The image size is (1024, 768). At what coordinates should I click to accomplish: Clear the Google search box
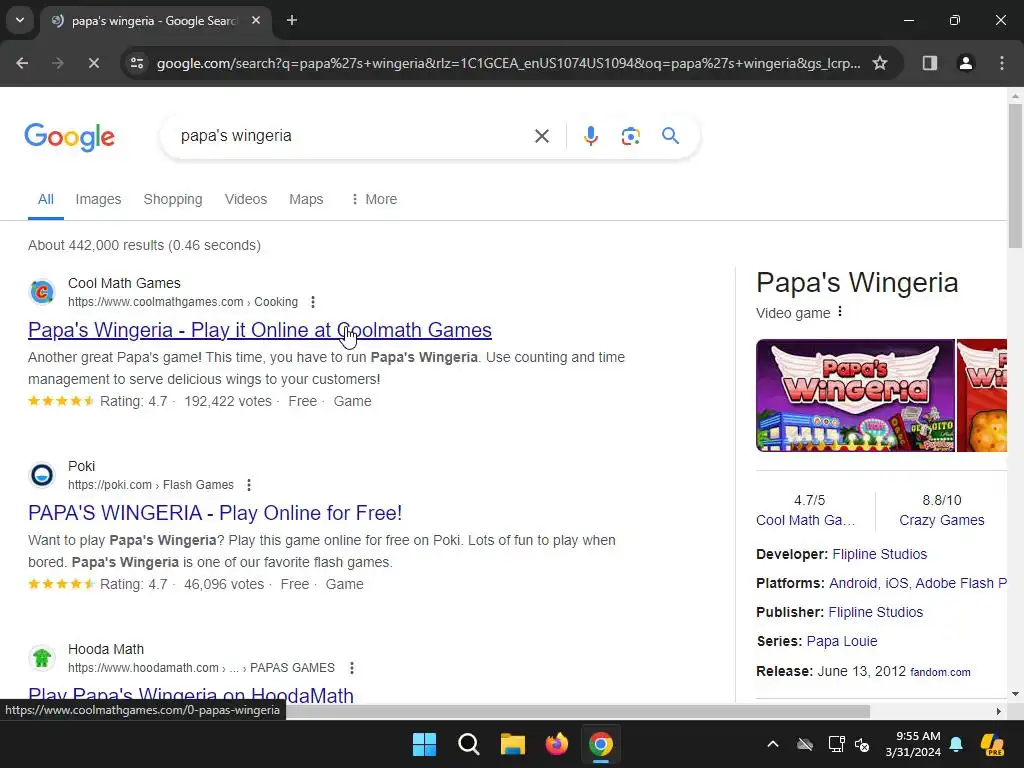coord(541,136)
